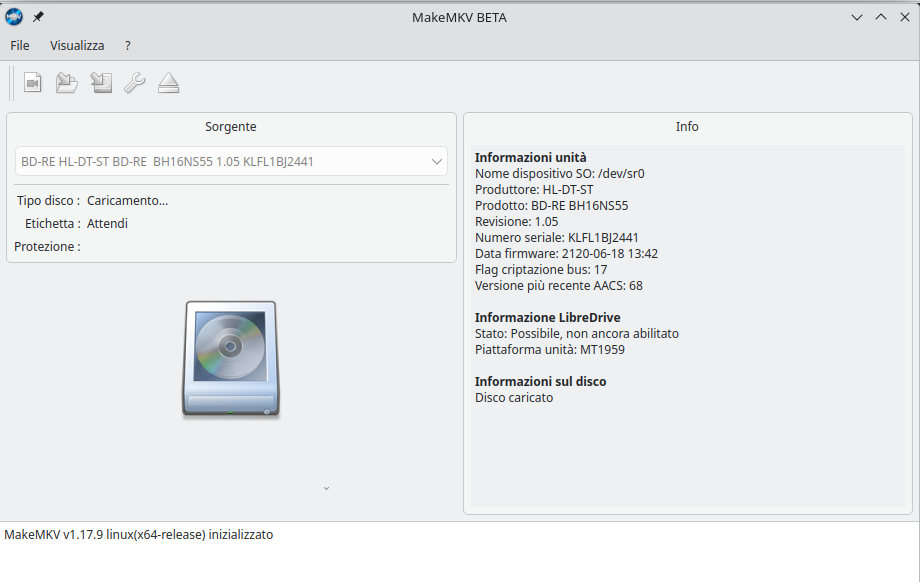
Task: Click the MakeMKV application logo in the title bar
Action: [14, 17]
